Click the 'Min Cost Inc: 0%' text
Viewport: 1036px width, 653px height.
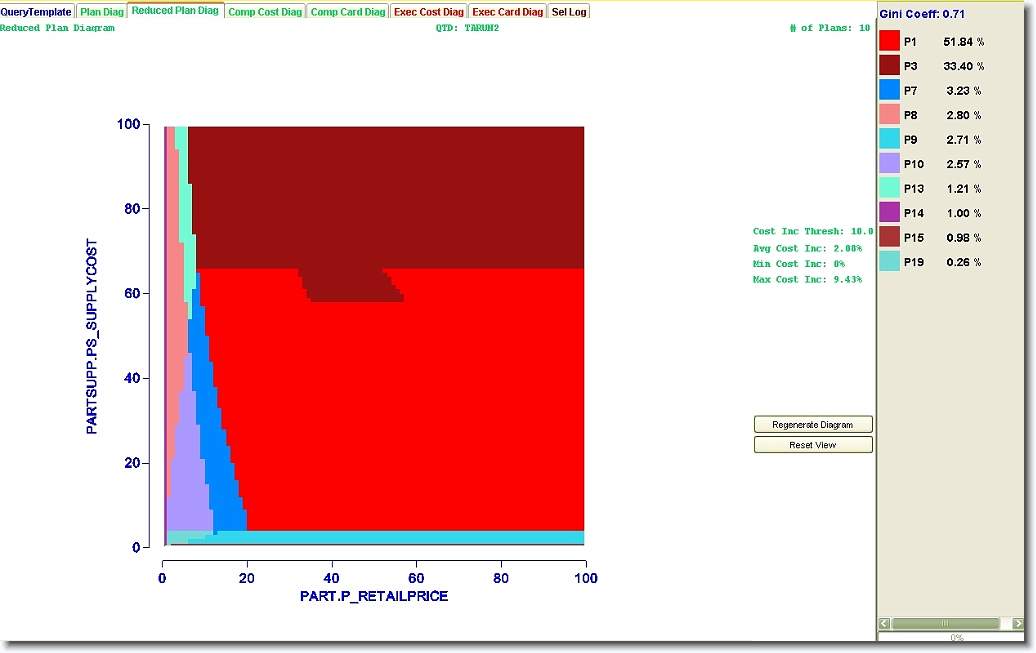click(x=799, y=264)
